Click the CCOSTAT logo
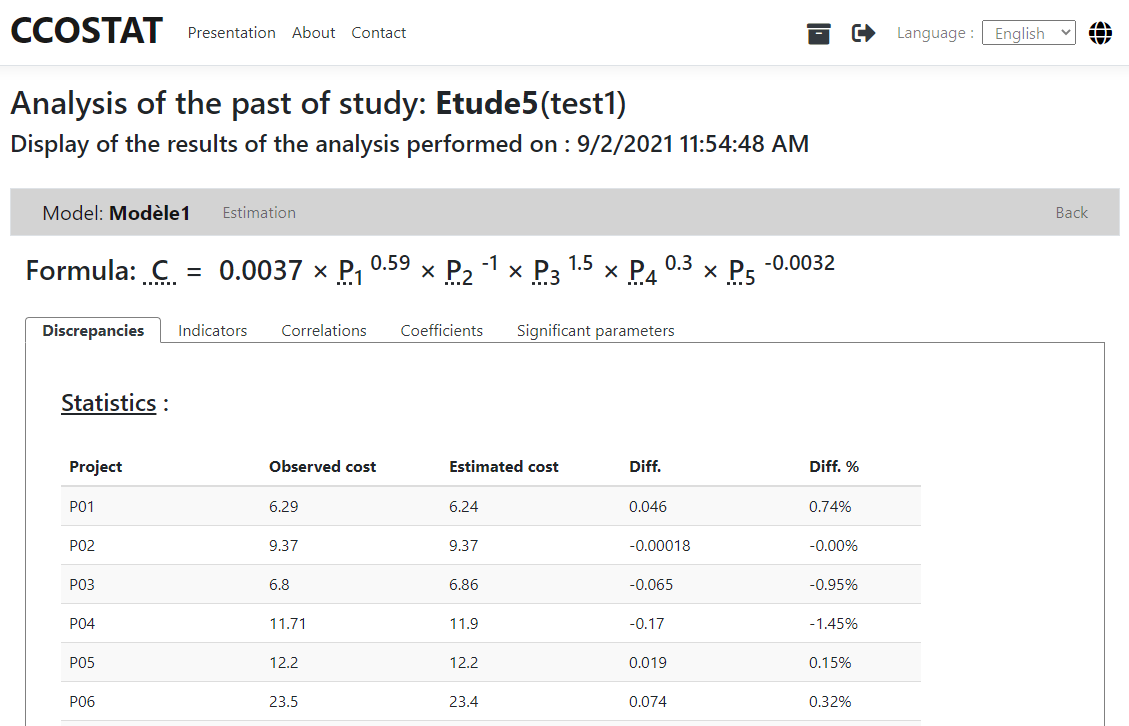 tap(86, 31)
